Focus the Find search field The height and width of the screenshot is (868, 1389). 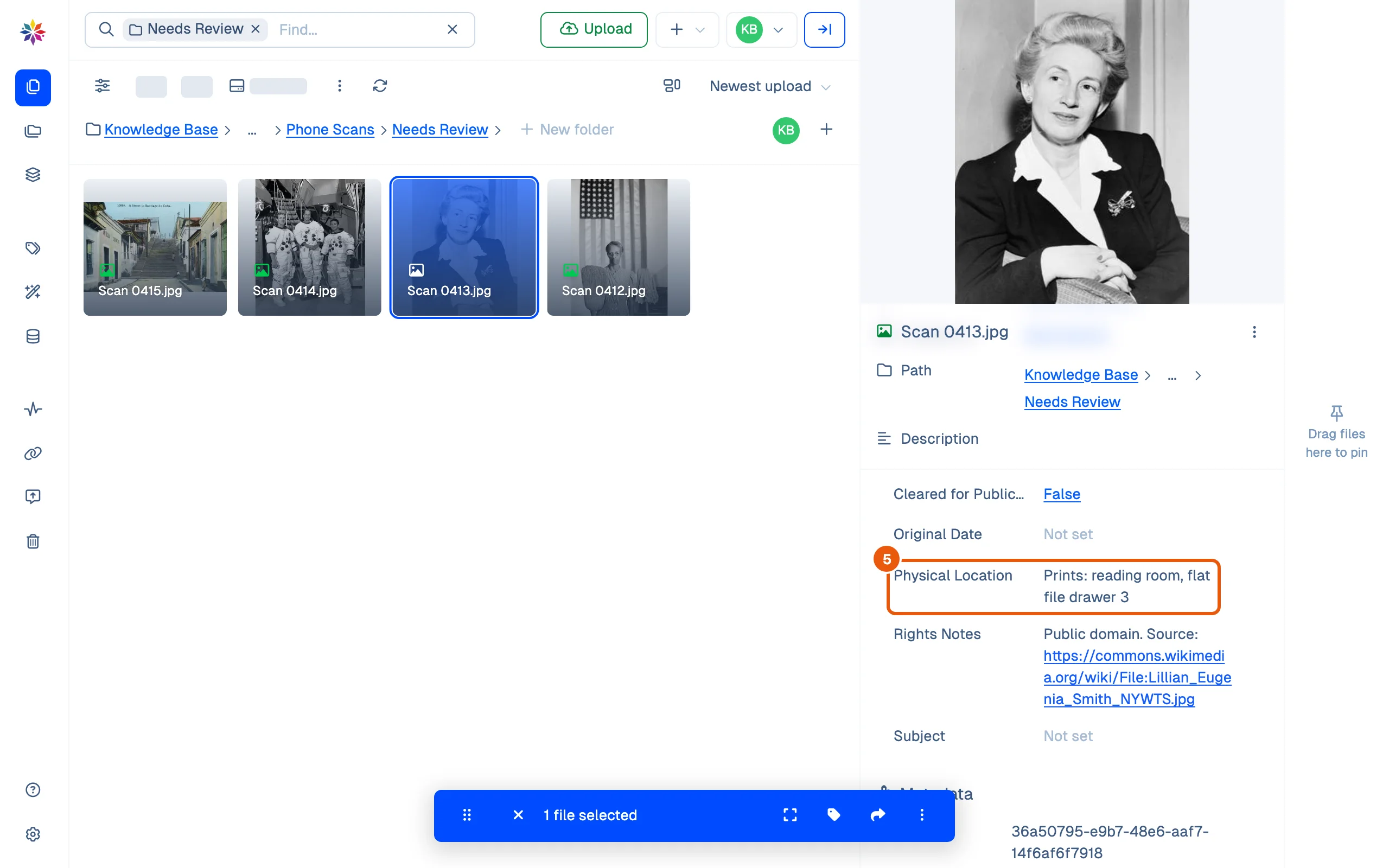[x=359, y=29]
